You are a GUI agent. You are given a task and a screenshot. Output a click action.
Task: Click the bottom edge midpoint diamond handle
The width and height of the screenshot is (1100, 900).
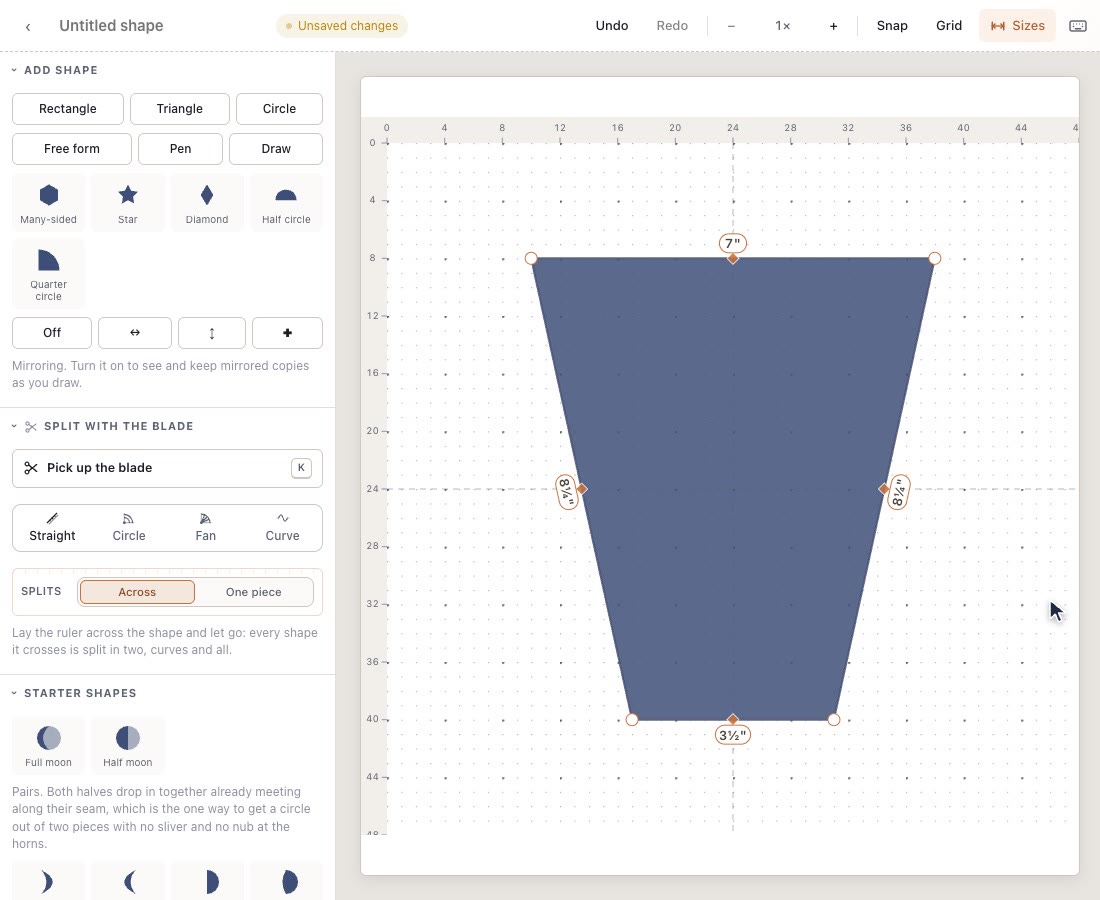(x=733, y=720)
